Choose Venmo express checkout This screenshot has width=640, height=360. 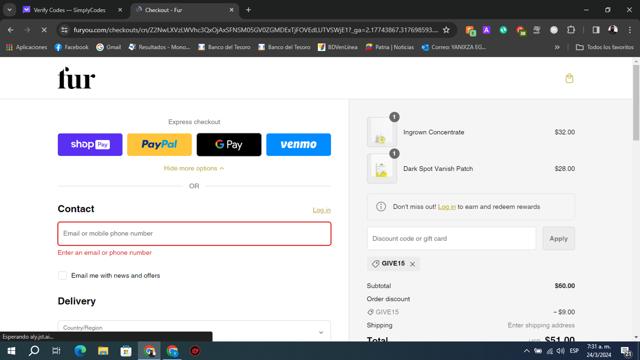(x=298, y=144)
